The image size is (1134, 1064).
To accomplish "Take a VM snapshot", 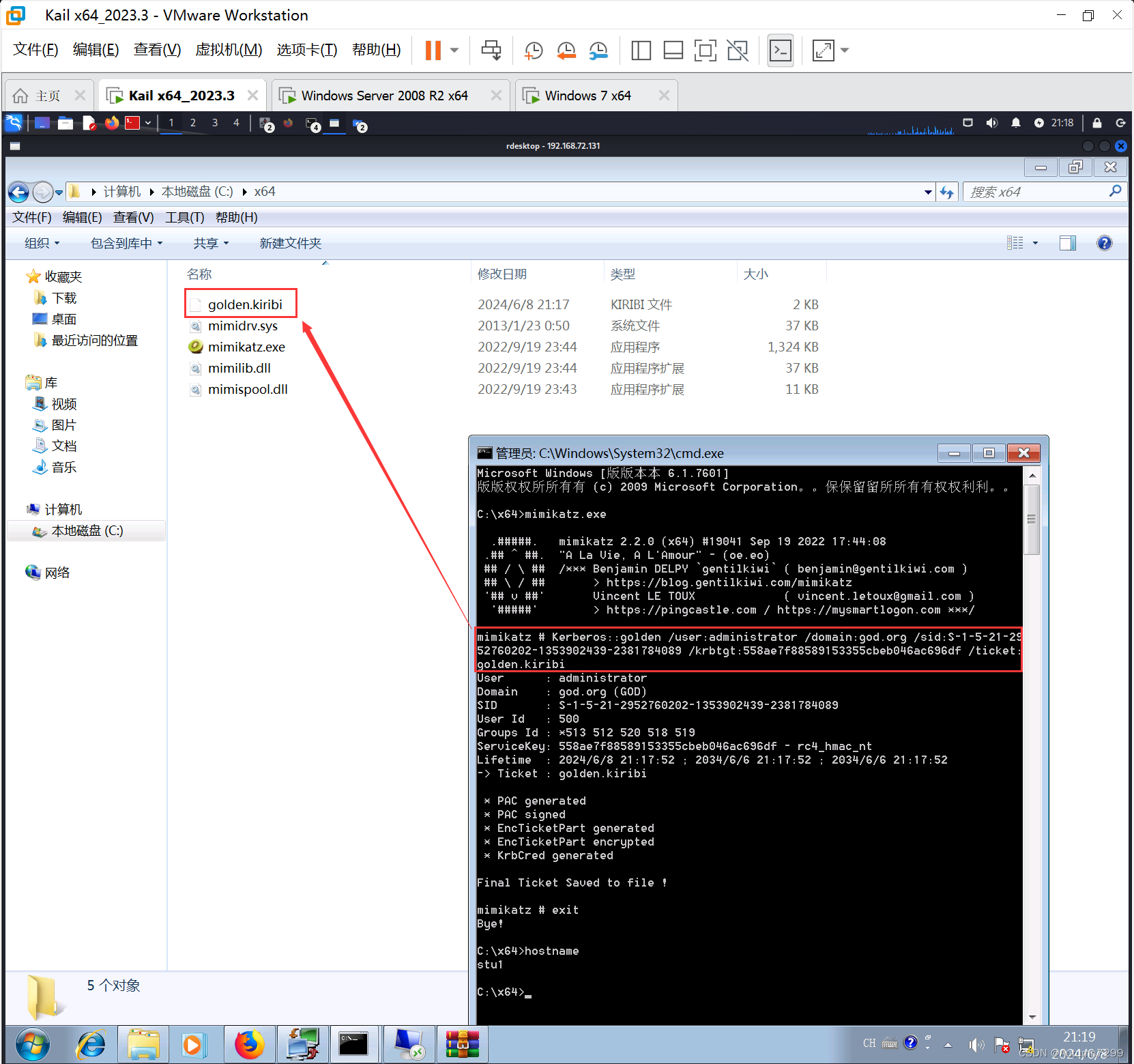I will [534, 50].
